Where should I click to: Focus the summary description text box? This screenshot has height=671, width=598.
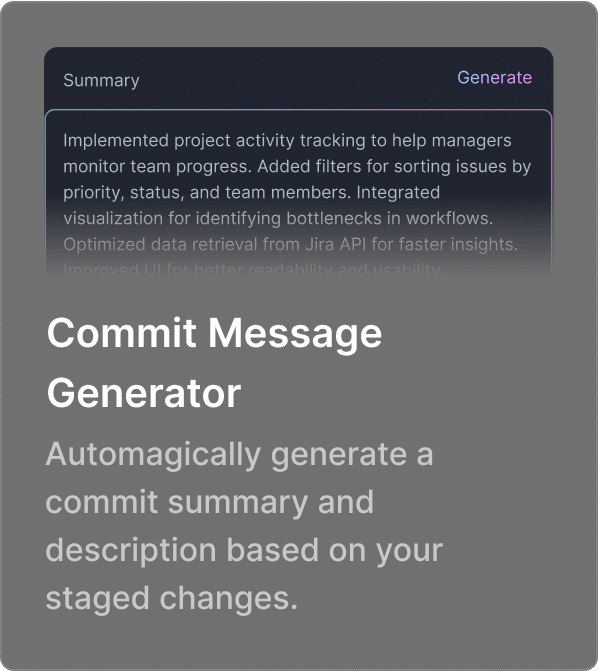click(298, 193)
